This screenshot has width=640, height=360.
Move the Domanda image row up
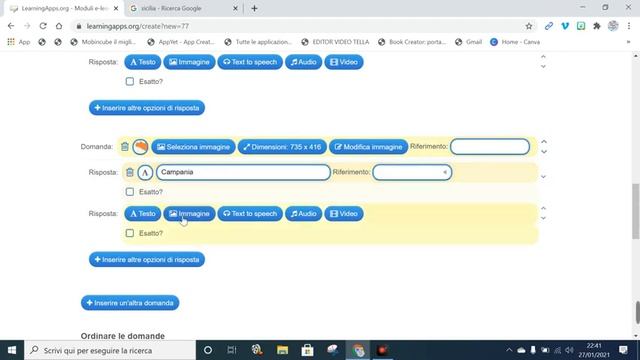(544, 142)
